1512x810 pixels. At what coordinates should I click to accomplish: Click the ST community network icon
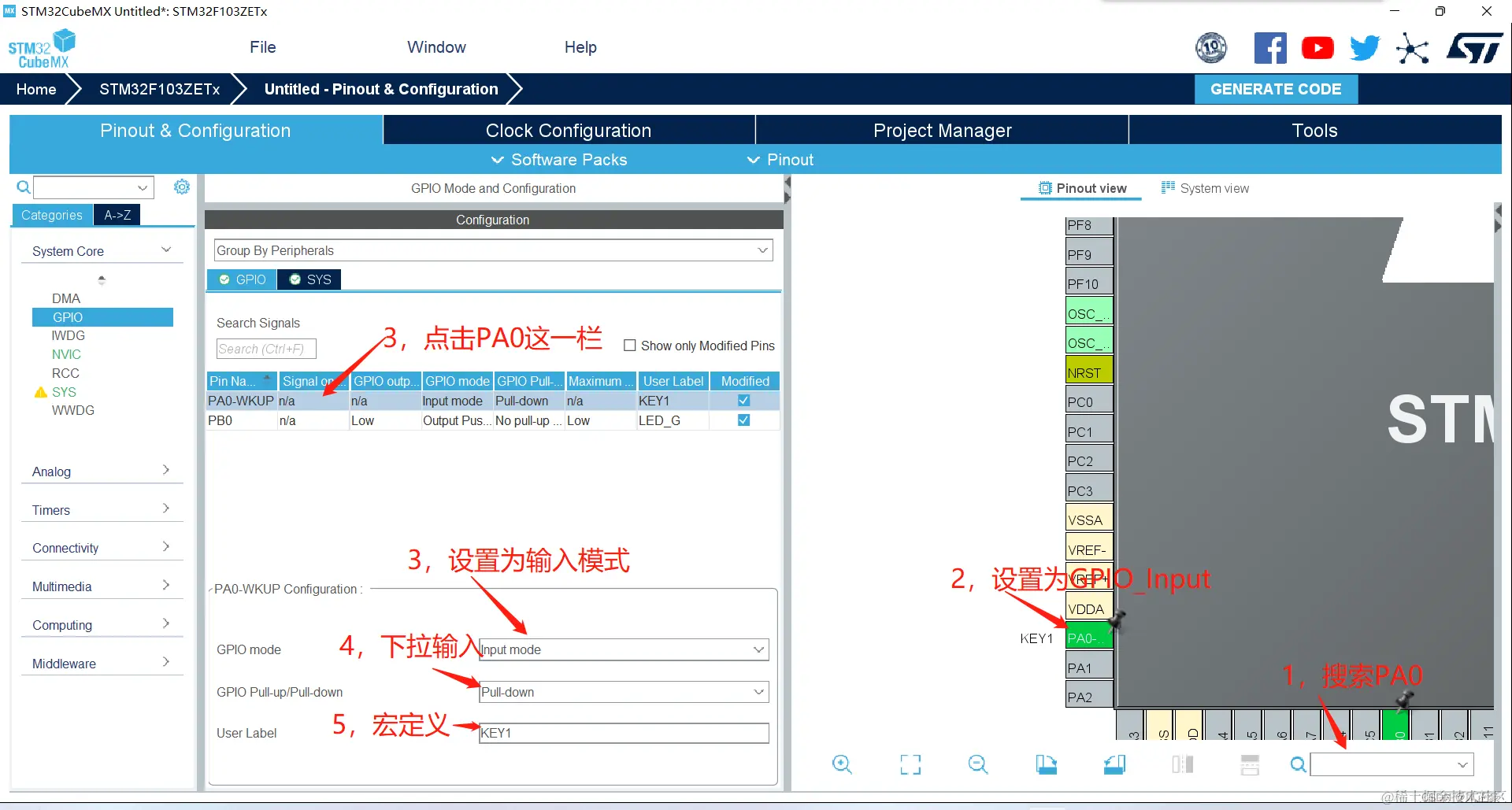[x=1412, y=48]
